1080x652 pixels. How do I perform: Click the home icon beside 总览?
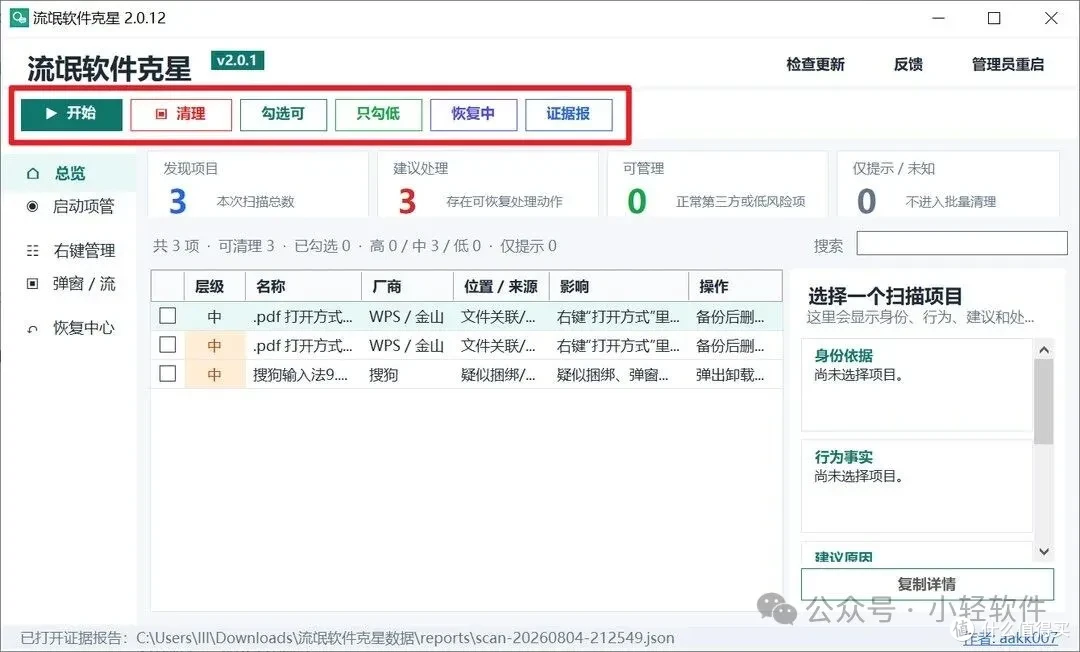pos(32,173)
